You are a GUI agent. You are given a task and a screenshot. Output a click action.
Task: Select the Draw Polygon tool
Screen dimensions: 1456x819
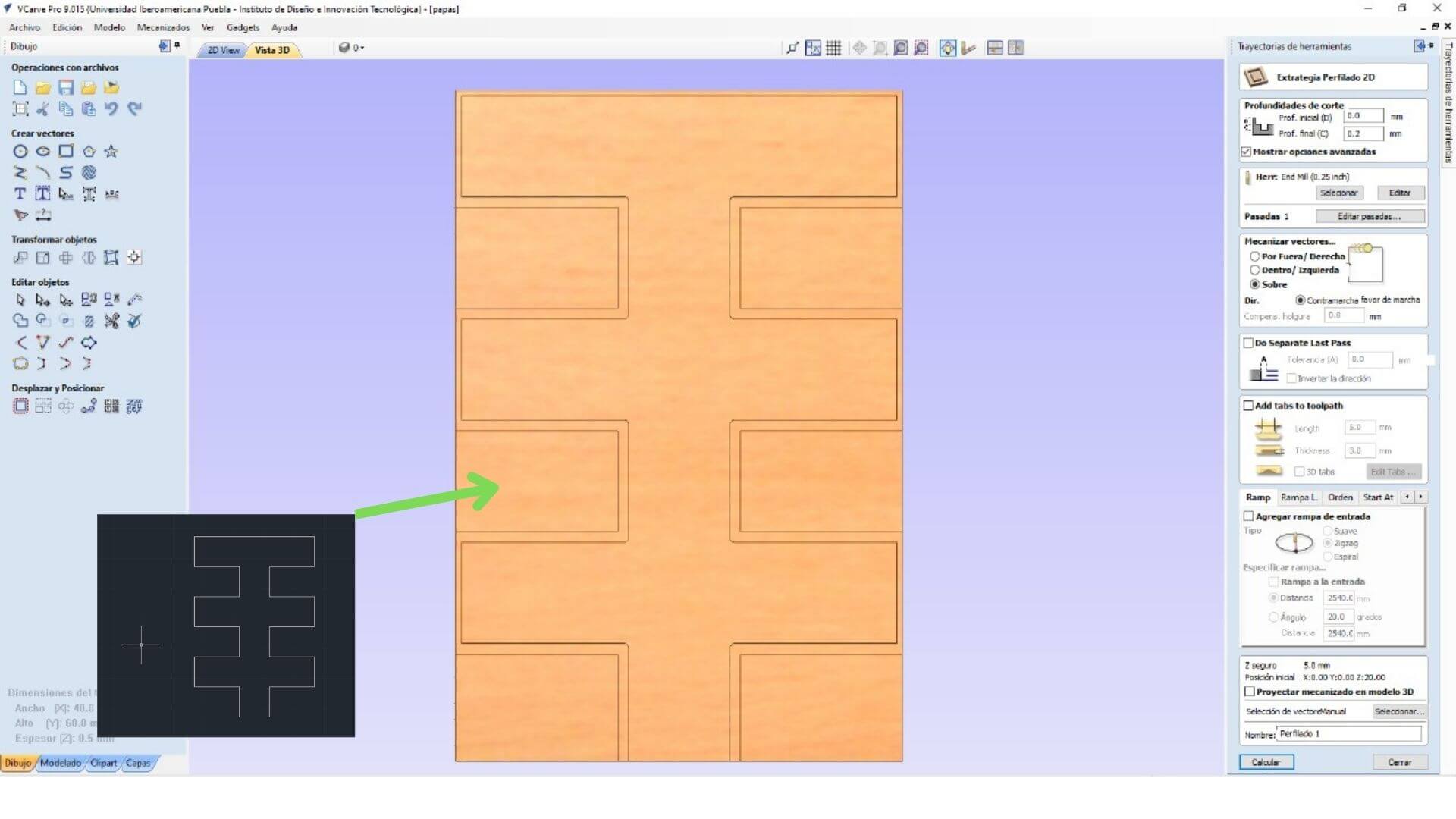pos(89,152)
